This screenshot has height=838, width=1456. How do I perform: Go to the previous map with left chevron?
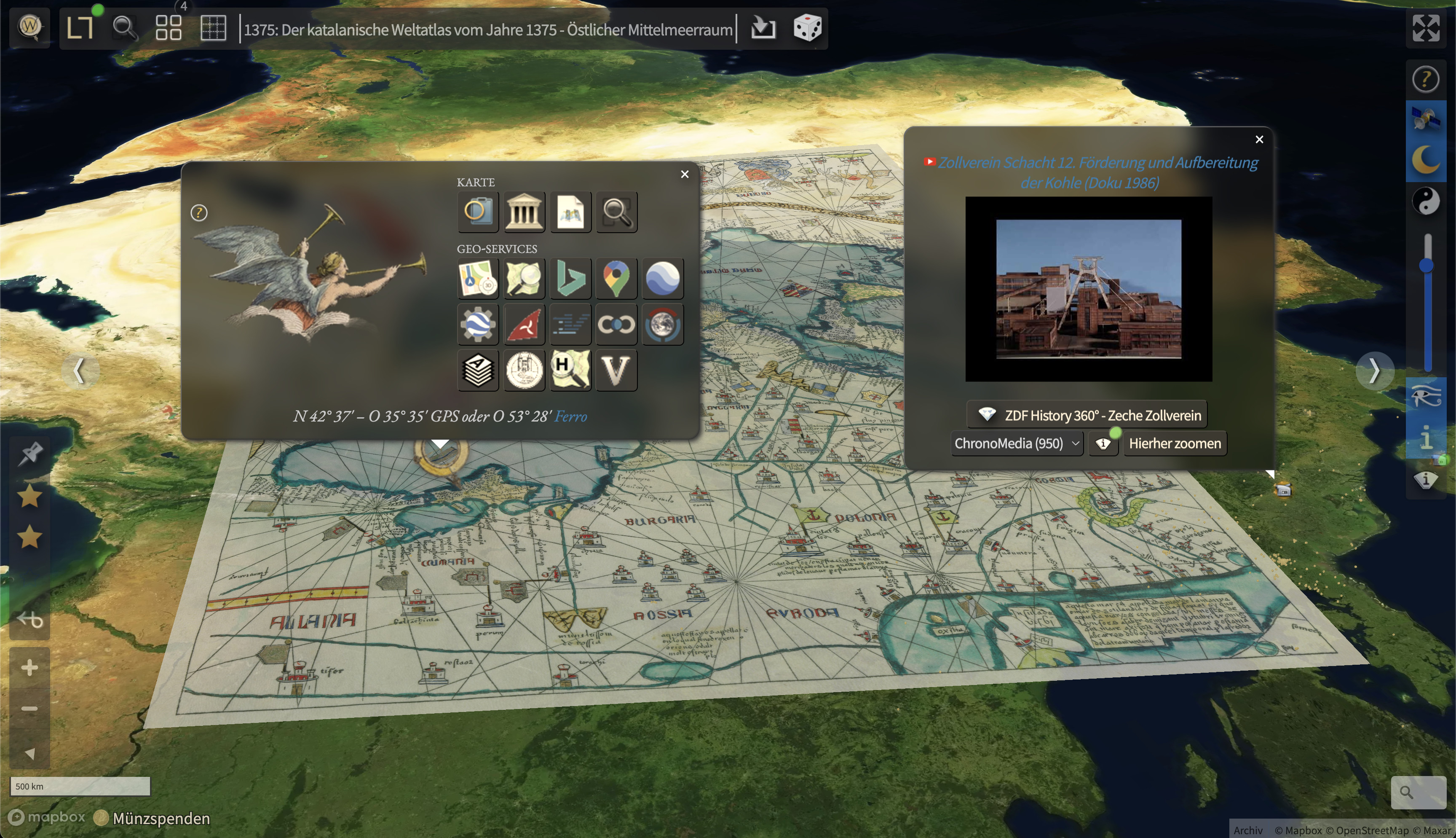tap(80, 371)
